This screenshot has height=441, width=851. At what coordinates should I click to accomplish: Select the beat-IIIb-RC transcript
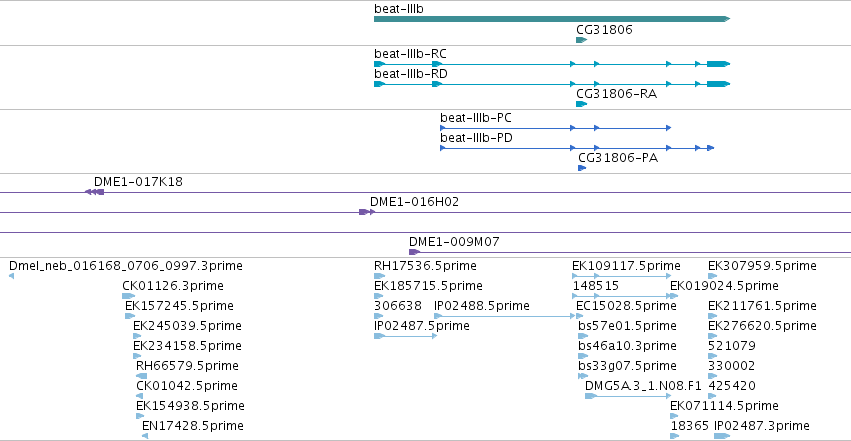[552, 64]
